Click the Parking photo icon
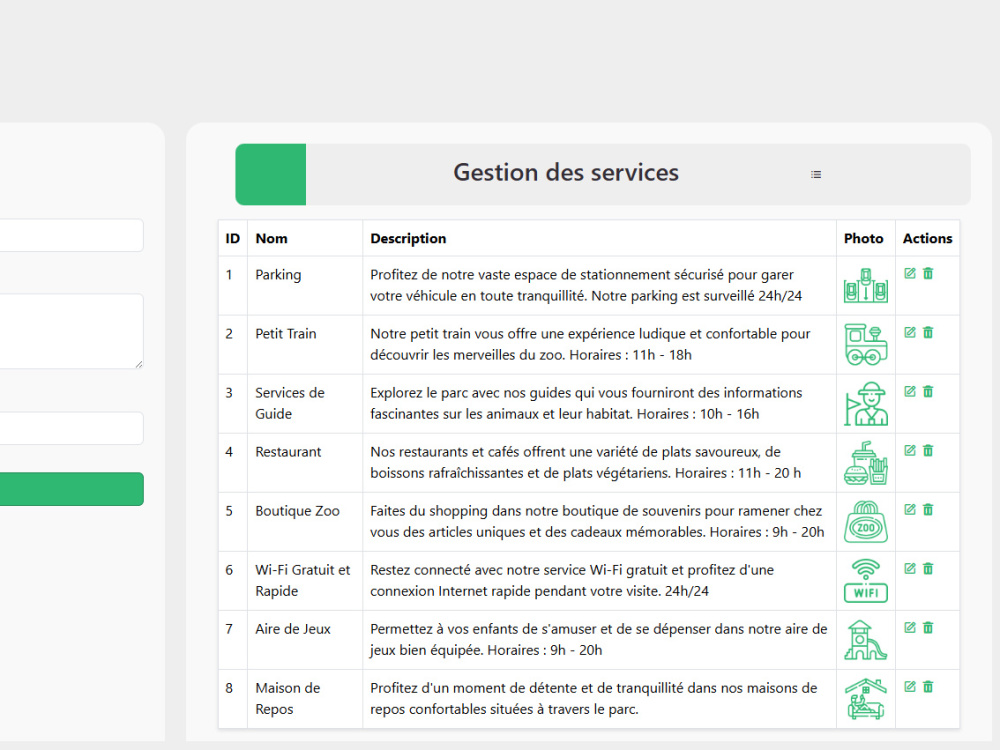 tap(865, 286)
